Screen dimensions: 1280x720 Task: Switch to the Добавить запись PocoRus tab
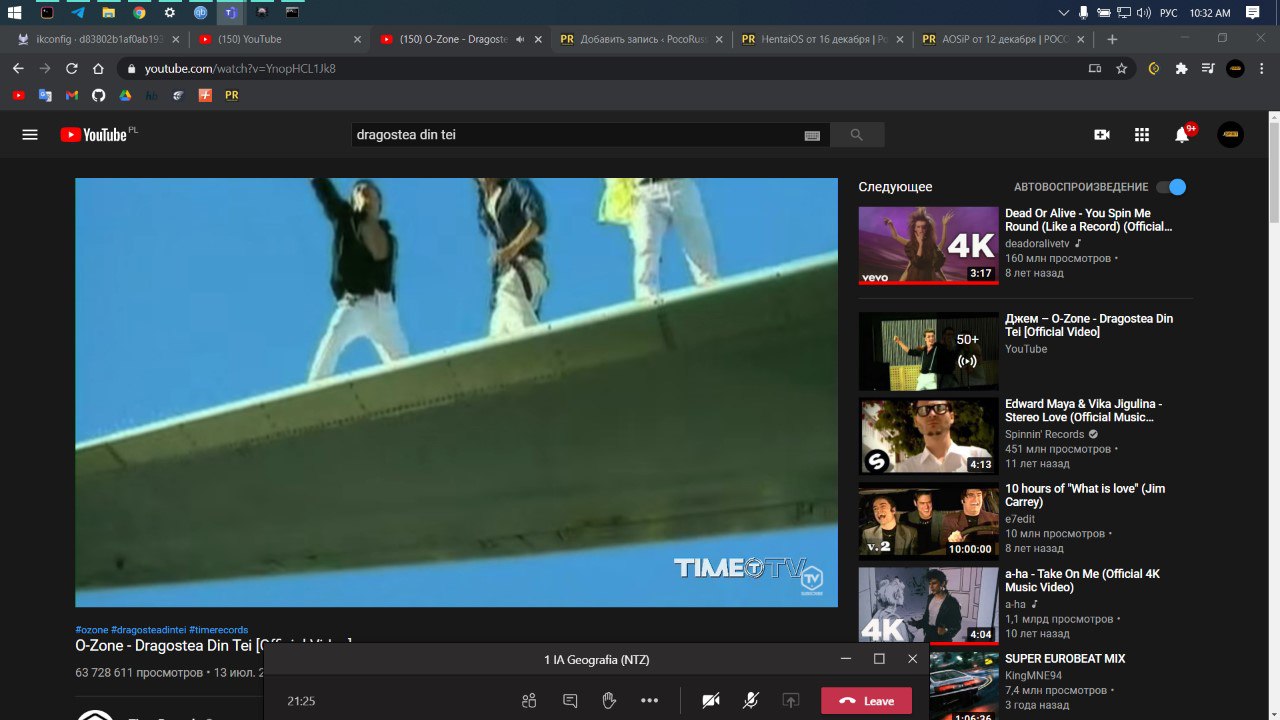point(642,39)
